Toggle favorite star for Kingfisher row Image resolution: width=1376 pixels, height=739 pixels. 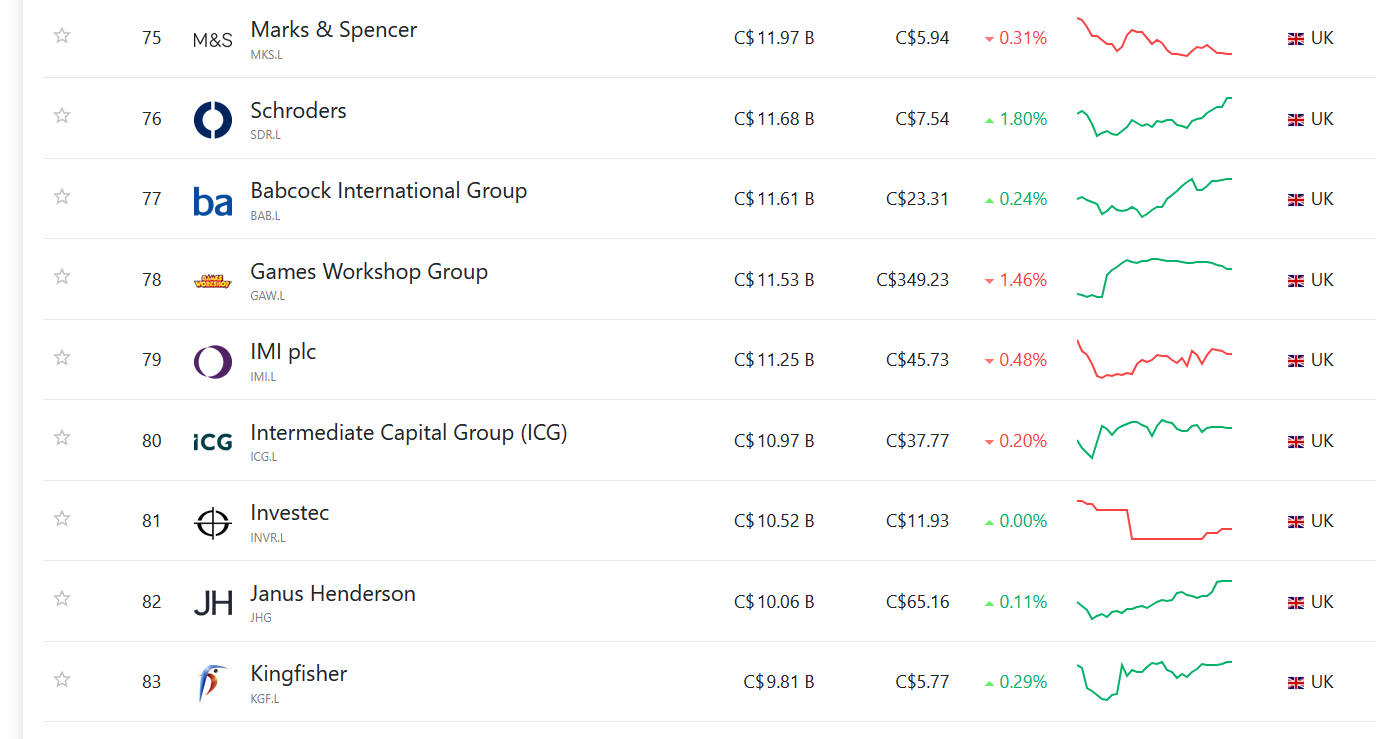pyautogui.click(x=62, y=680)
